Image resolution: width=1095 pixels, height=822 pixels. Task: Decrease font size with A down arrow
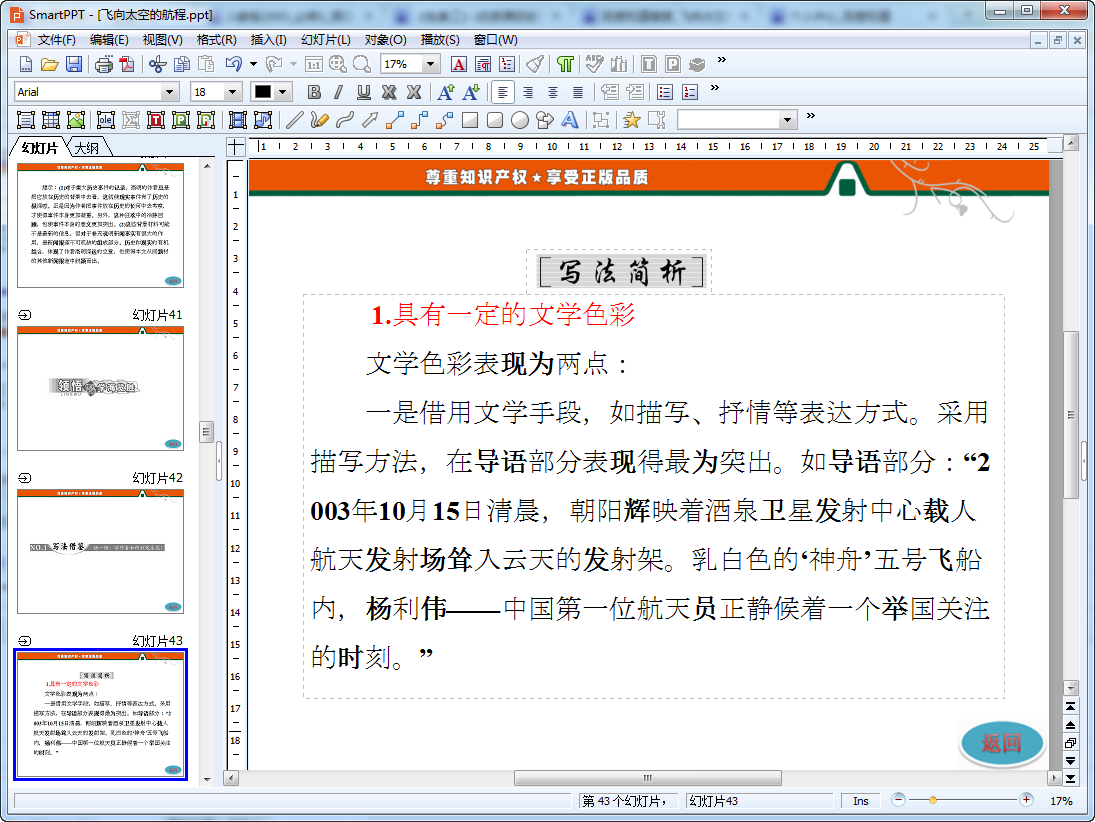(x=471, y=92)
